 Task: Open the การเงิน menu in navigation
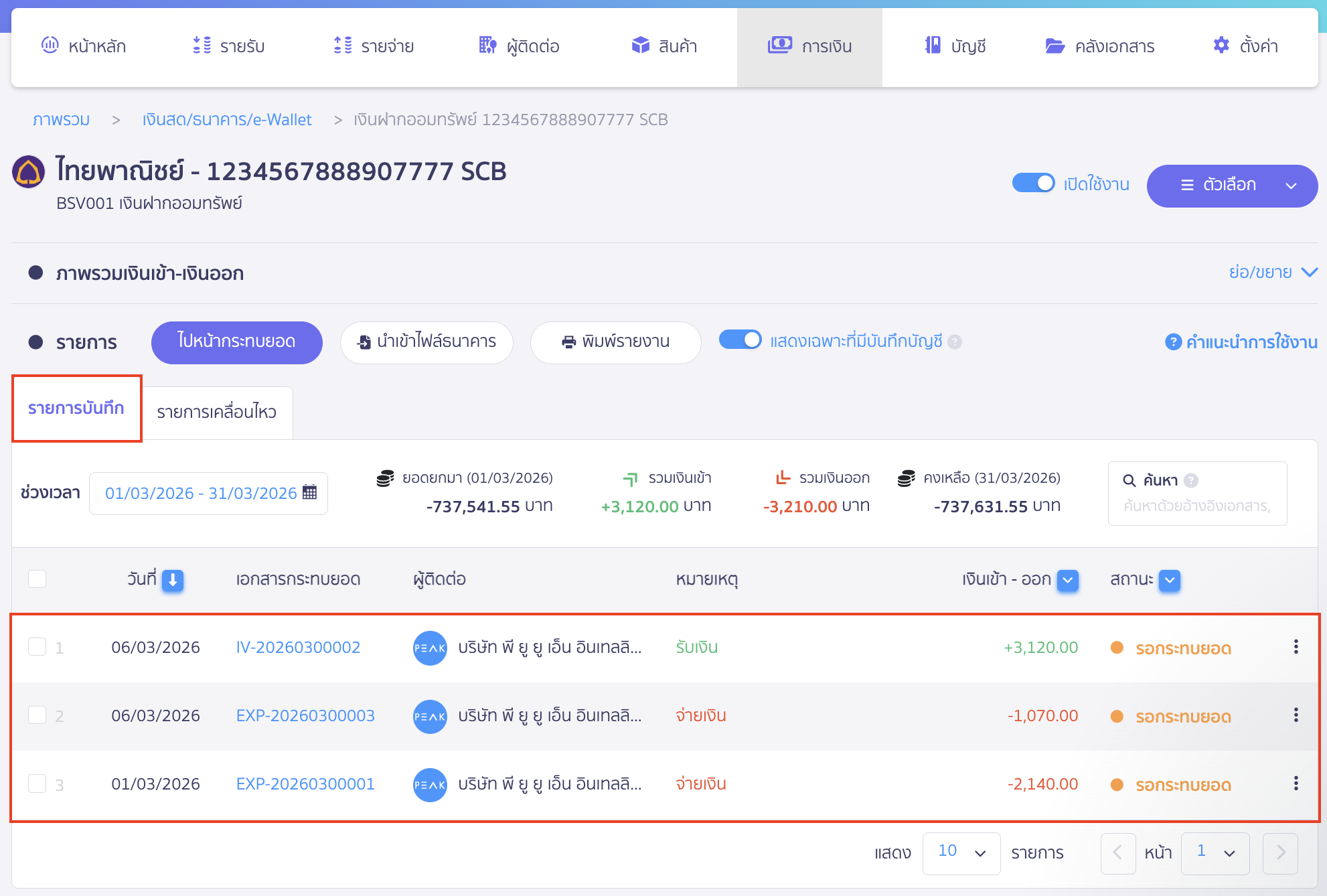pyautogui.click(x=809, y=46)
